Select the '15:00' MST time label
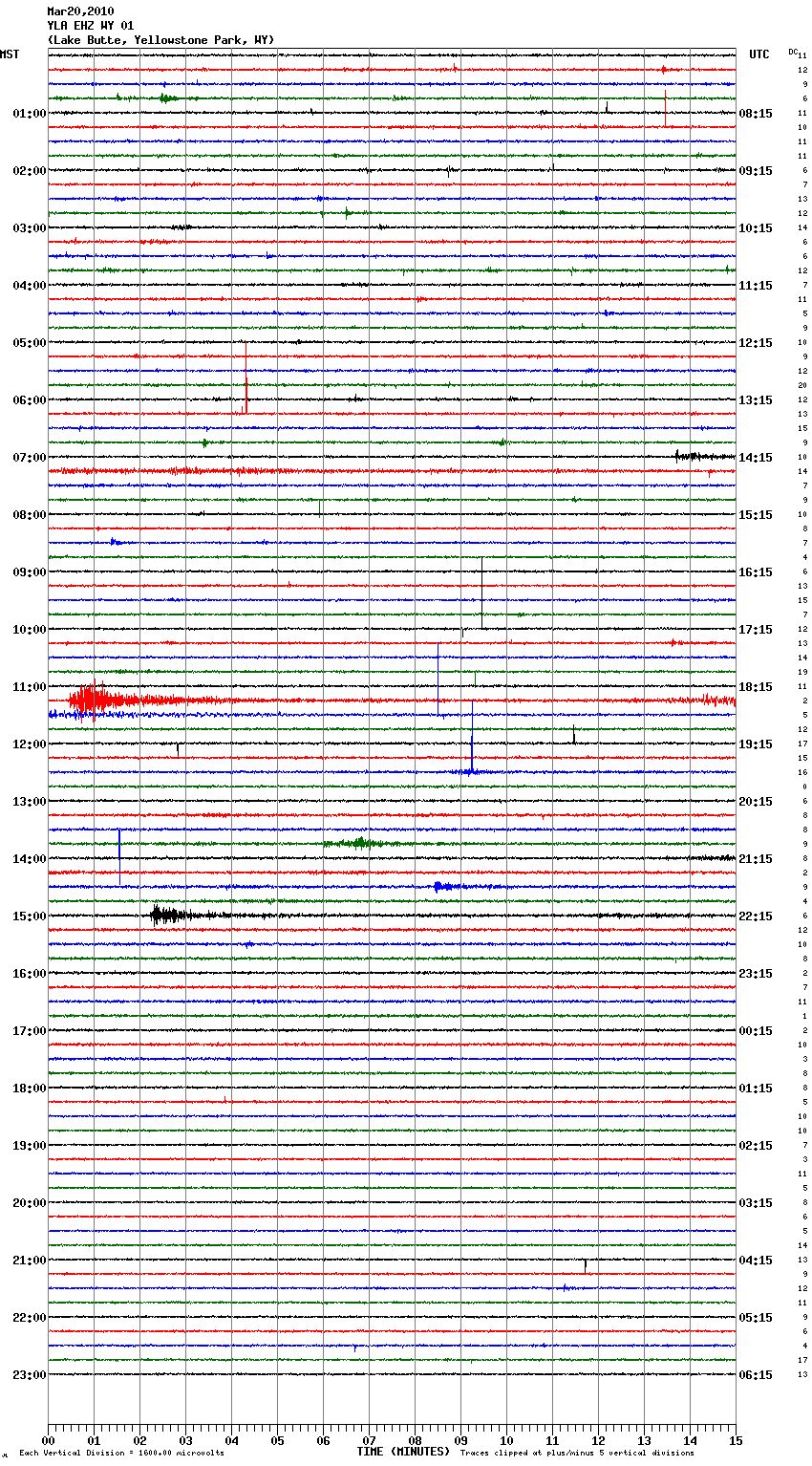Screen dimensions: 812x1466 (x=30, y=916)
